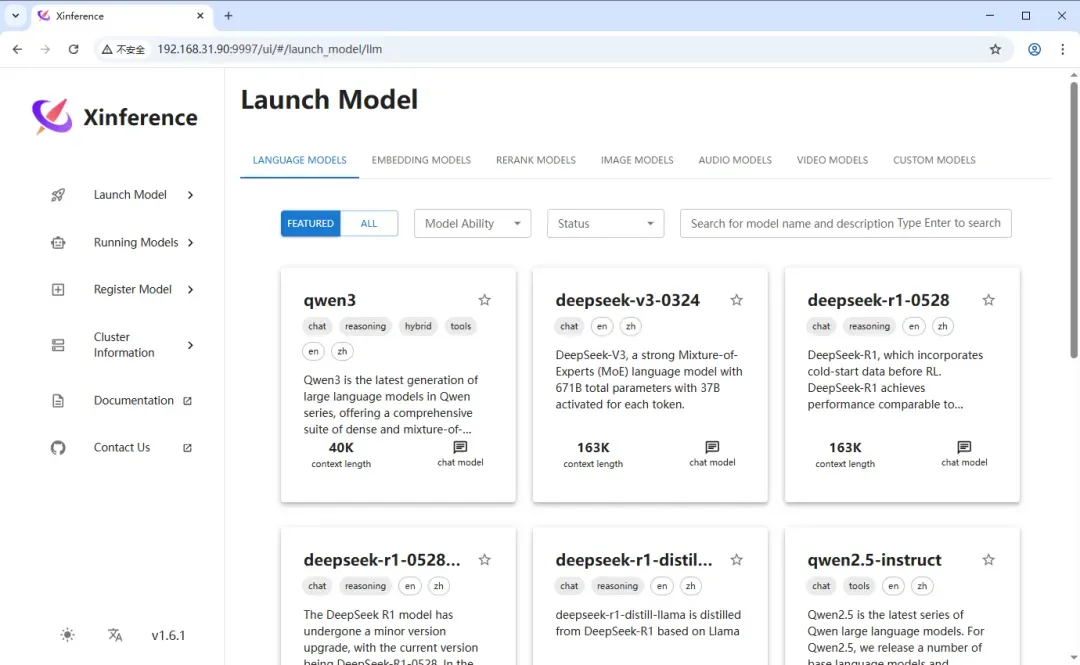Click the Running Models robot icon

(58, 242)
